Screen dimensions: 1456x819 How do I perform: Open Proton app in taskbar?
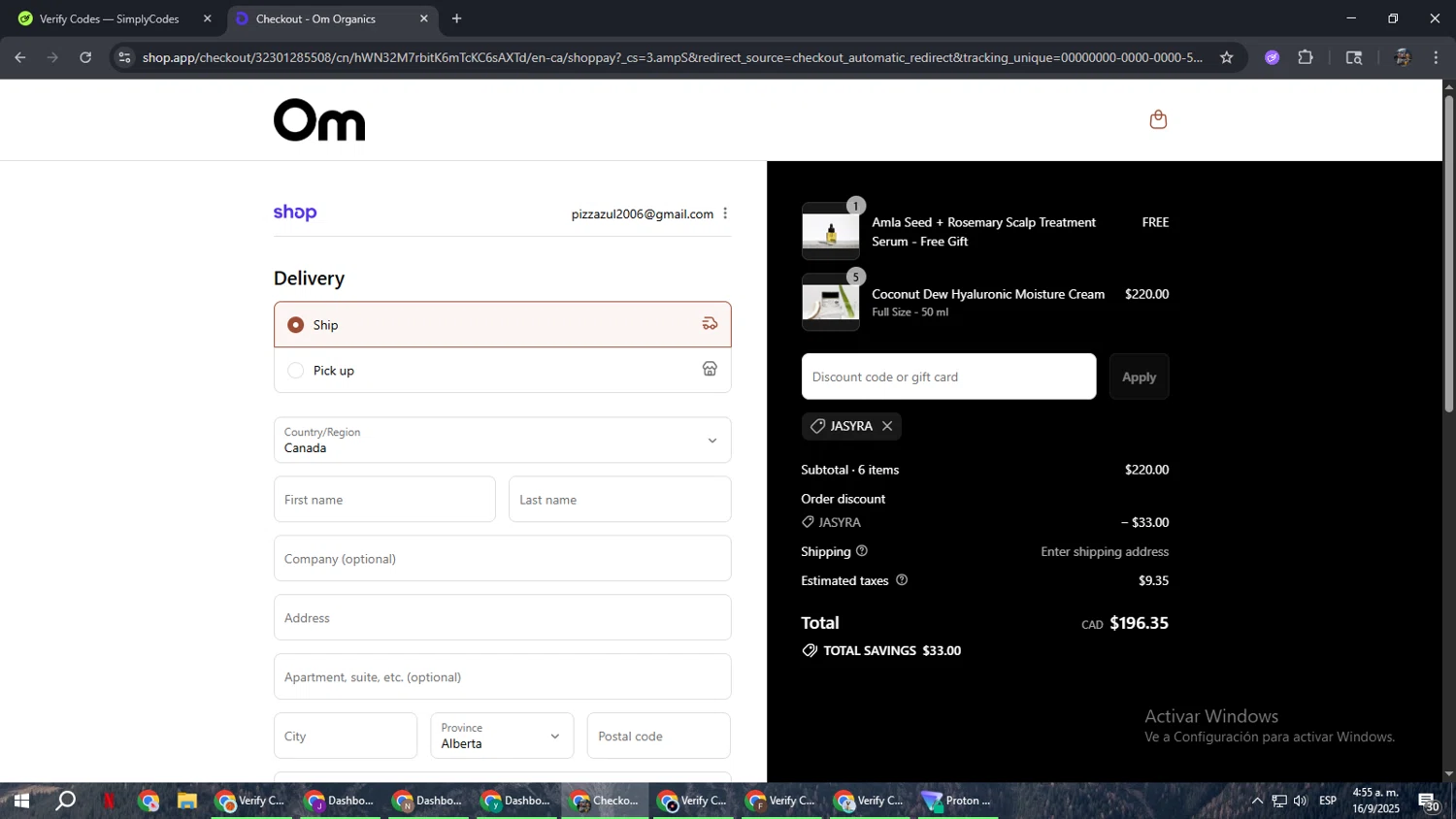pos(957,801)
